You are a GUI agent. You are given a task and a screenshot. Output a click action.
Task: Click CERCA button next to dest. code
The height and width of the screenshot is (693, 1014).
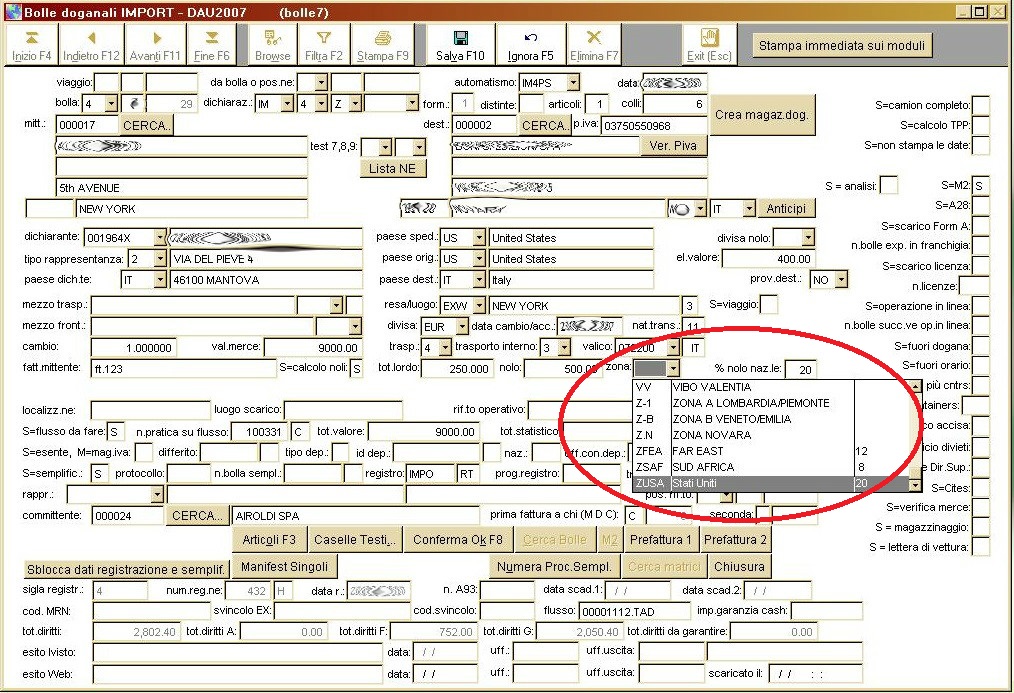point(545,125)
